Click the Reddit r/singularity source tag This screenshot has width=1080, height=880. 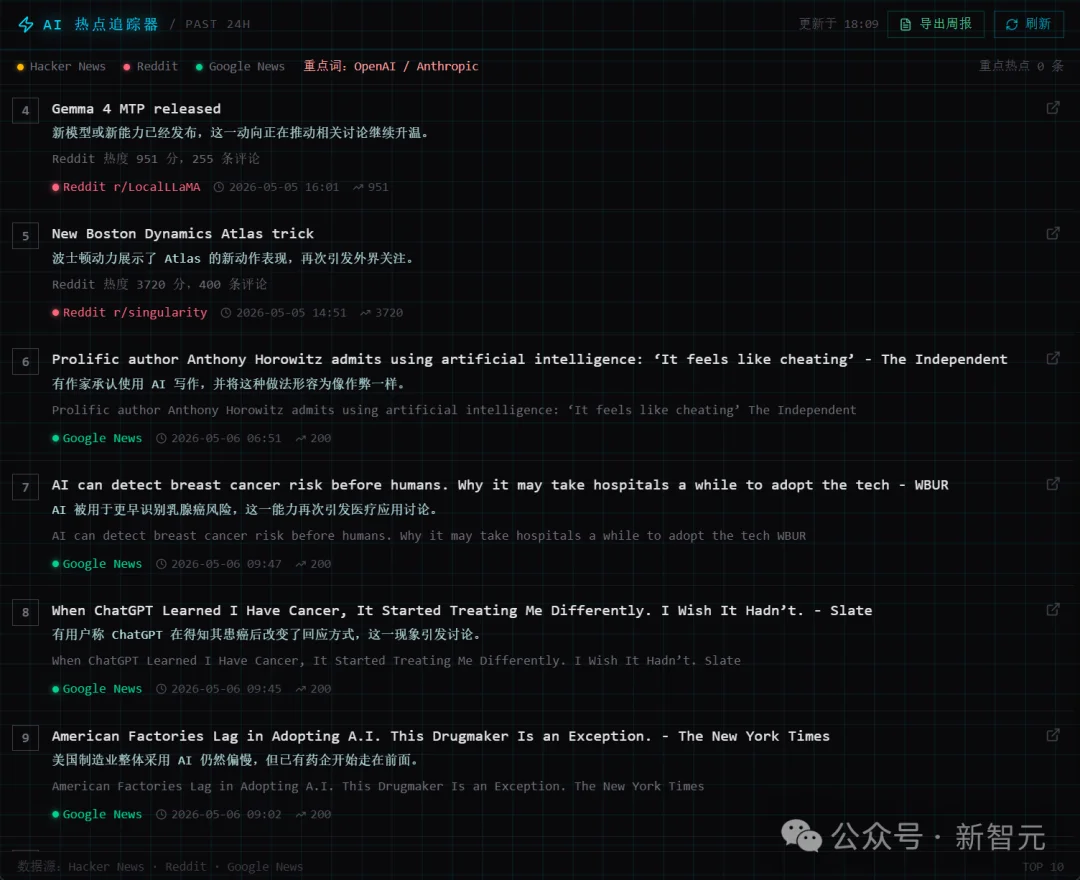click(x=129, y=313)
